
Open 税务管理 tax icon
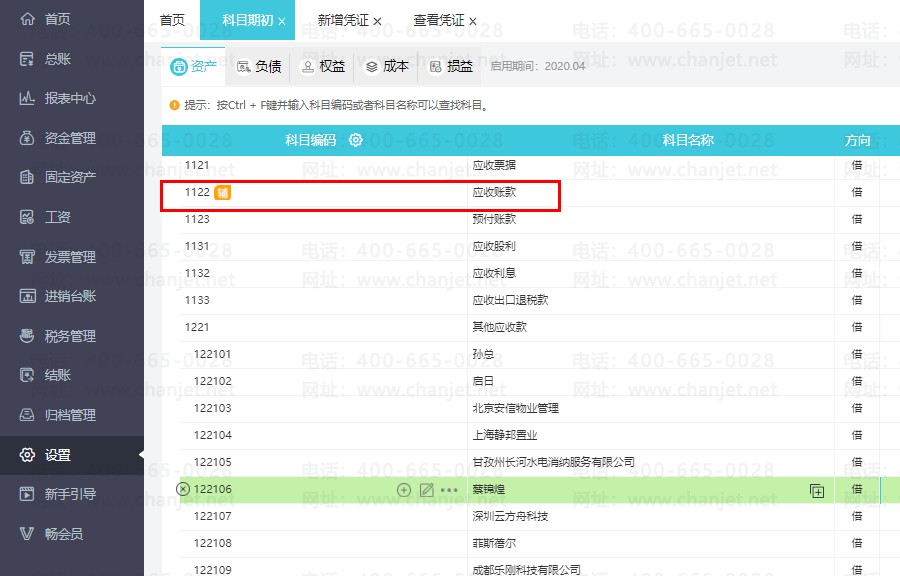[x=27, y=336]
